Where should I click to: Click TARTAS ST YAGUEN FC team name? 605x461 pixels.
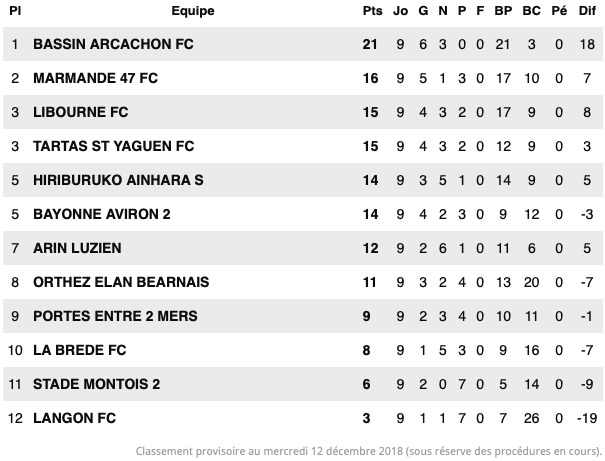pyautogui.click(x=113, y=146)
